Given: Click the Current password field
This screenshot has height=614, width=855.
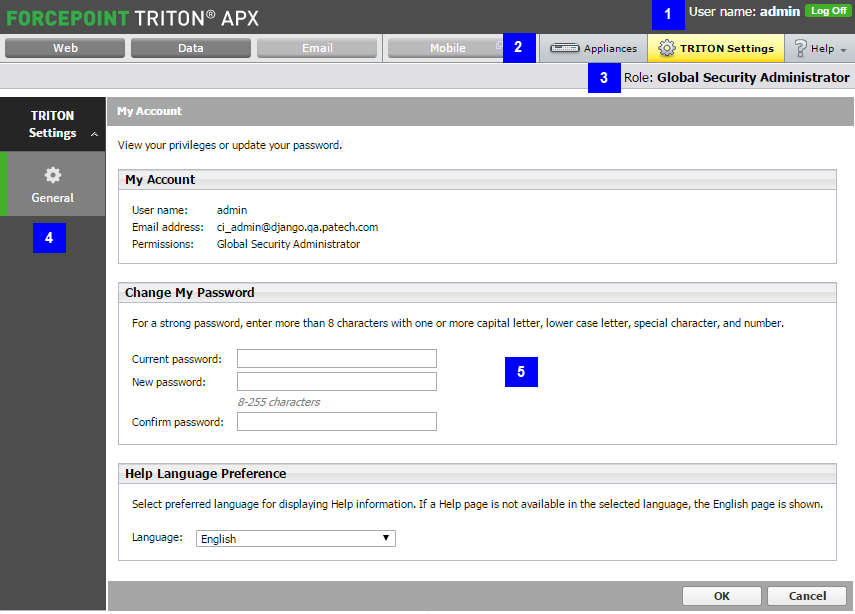Looking at the screenshot, I should (336, 358).
